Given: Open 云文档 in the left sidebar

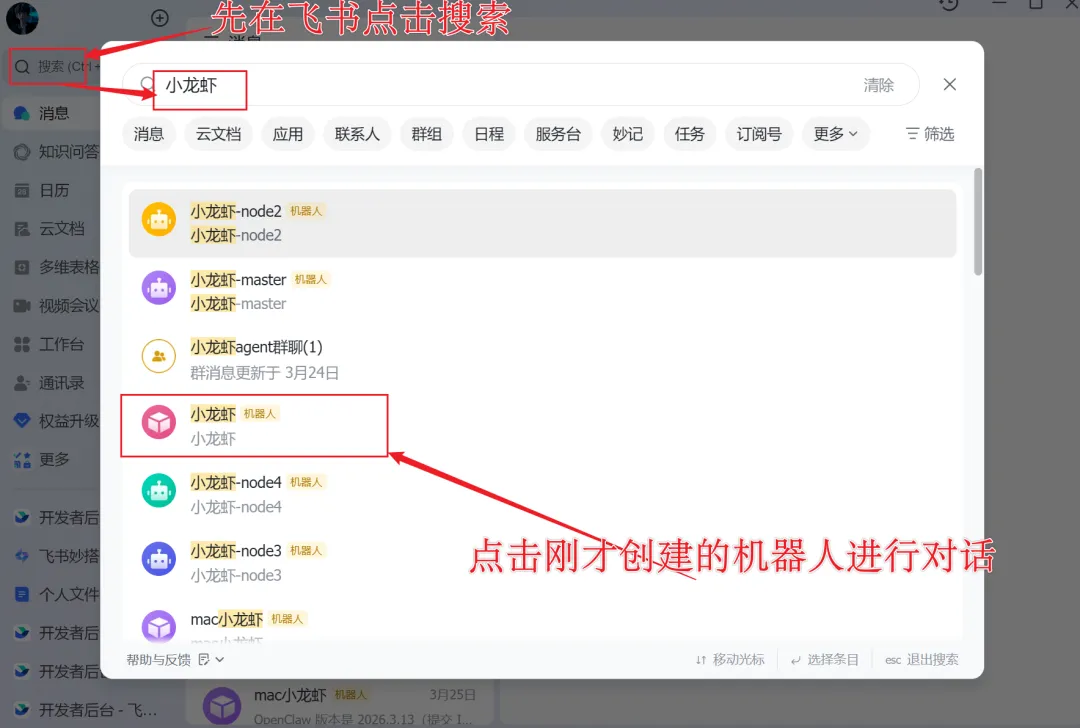Looking at the screenshot, I should (49, 229).
